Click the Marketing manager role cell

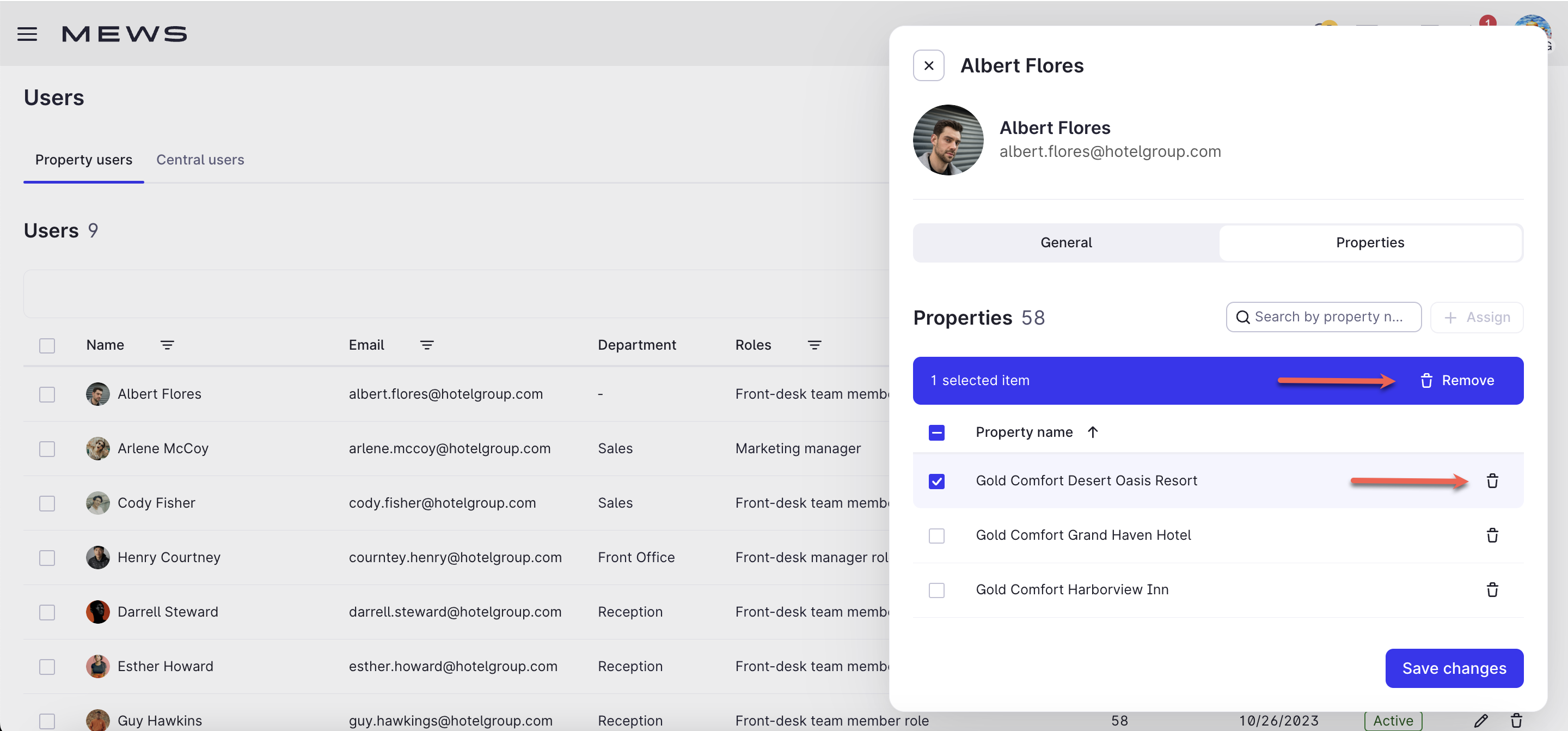798,448
